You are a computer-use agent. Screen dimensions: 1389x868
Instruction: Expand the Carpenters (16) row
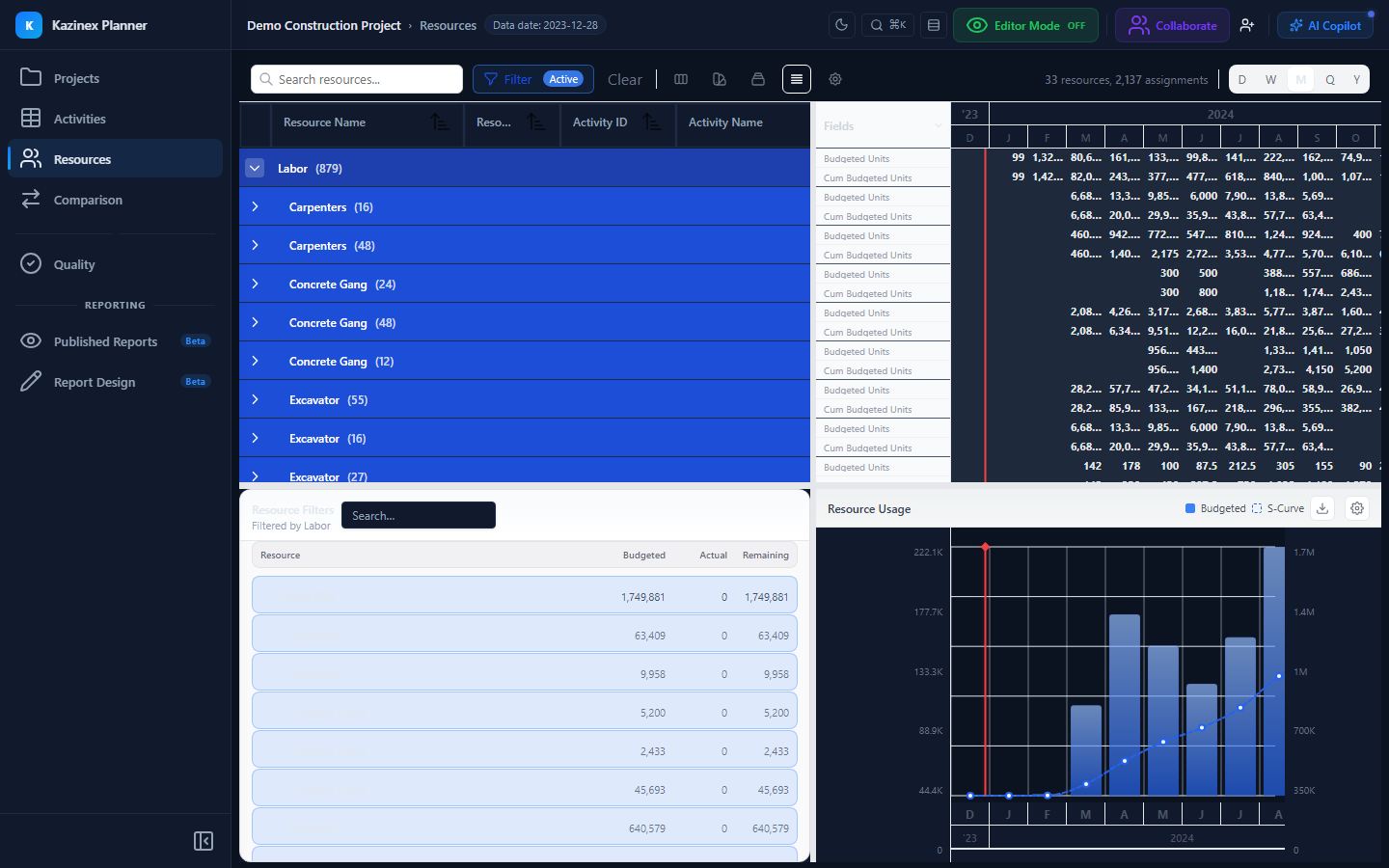click(255, 206)
